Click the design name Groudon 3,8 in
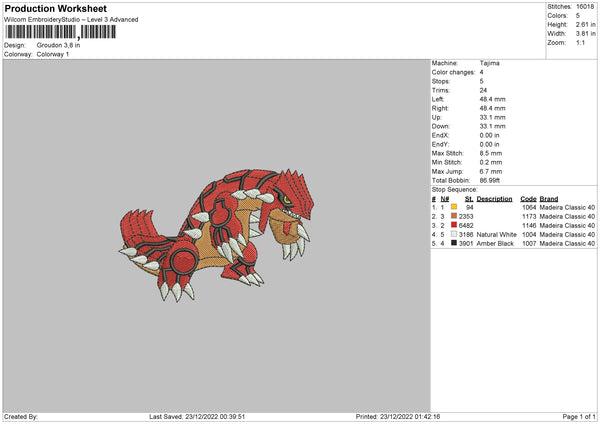The width and height of the screenshot is (600, 424). [x=58, y=45]
